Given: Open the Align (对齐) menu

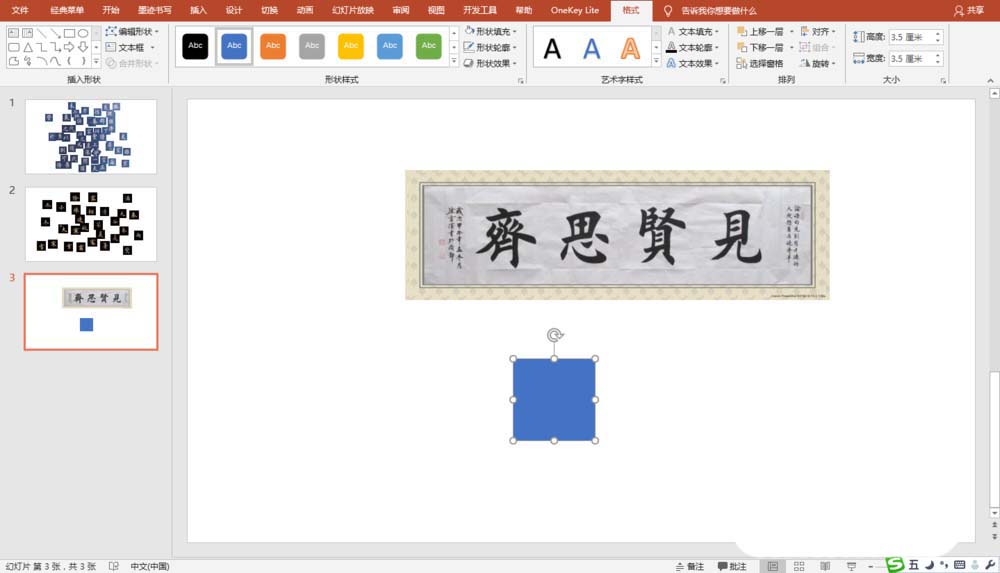Looking at the screenshot, I should [x=818, y=31].
